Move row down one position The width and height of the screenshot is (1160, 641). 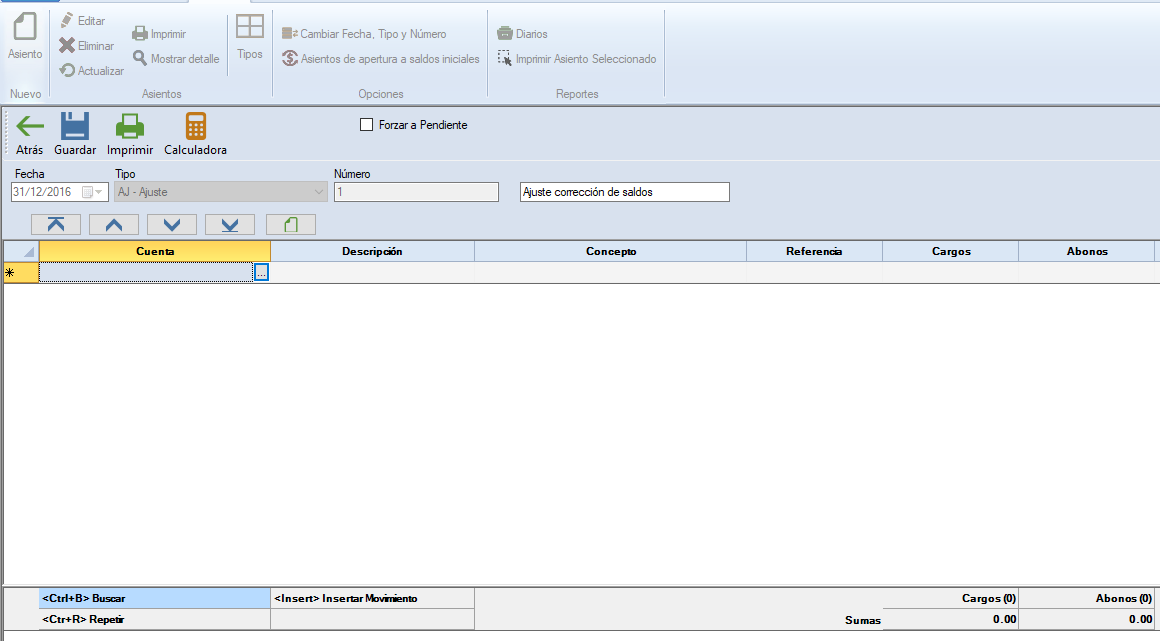click(x=172, y=225)
